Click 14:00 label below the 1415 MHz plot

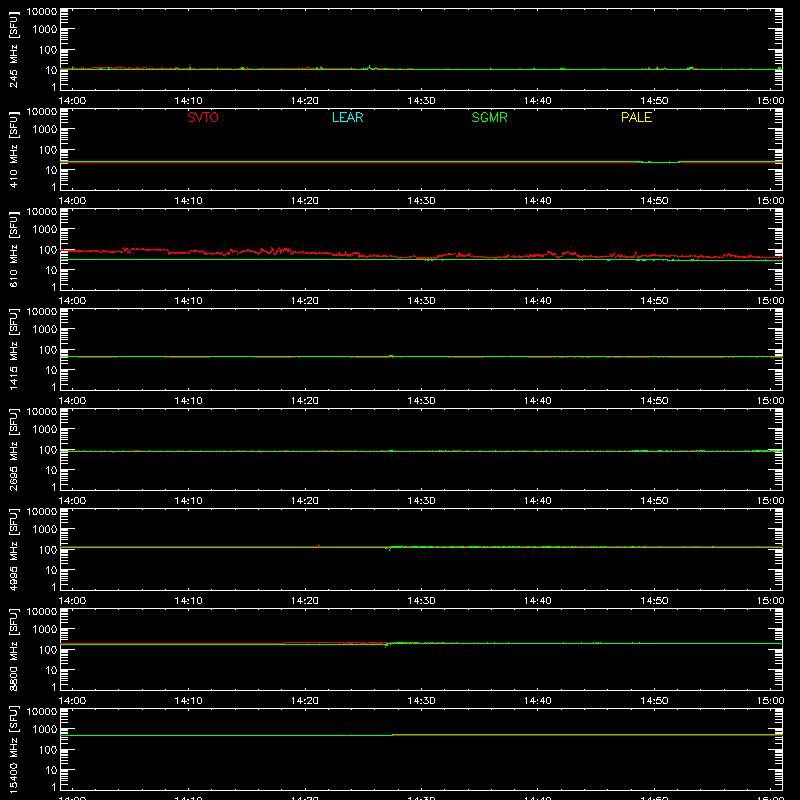pos(72,401)
